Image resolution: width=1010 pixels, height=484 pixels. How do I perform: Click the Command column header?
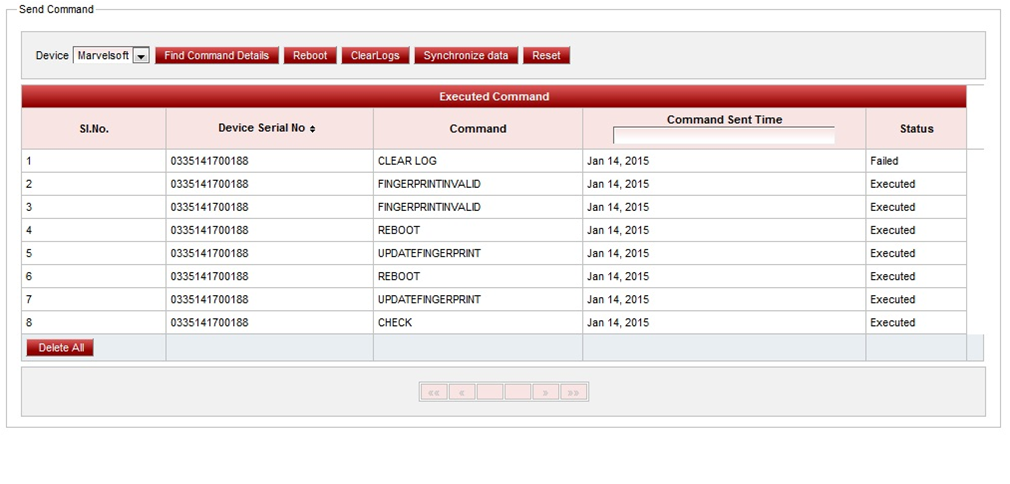[x=478, y=129]
